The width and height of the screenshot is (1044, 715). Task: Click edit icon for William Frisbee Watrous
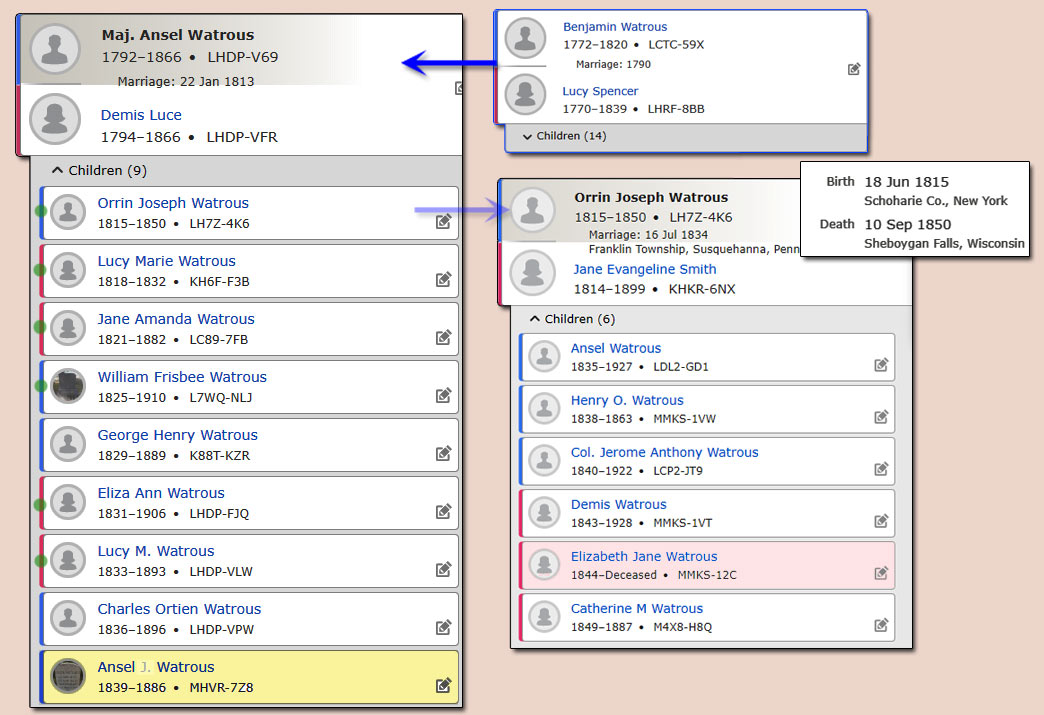click(443, 396)
